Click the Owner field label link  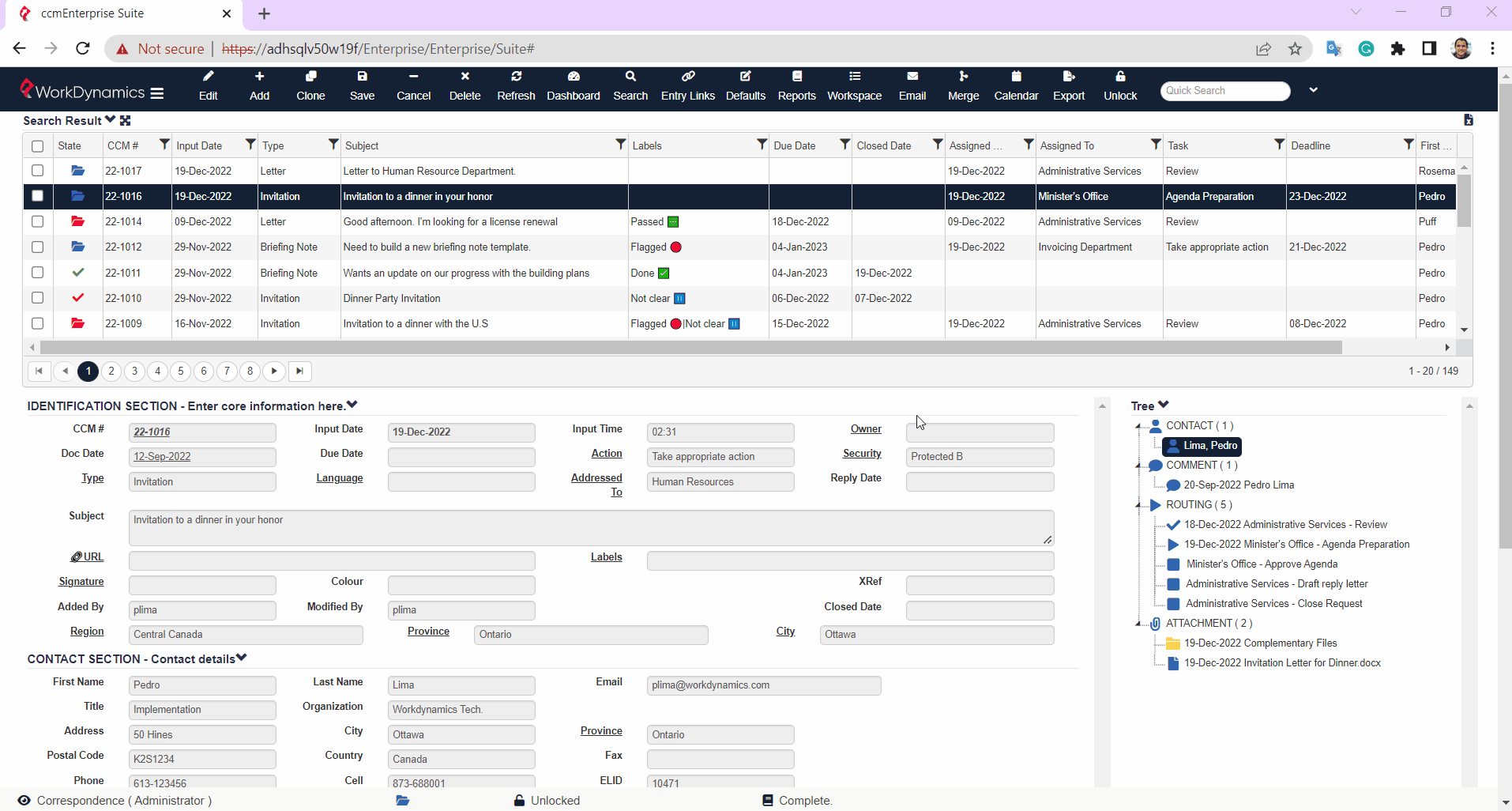[866, 428]
